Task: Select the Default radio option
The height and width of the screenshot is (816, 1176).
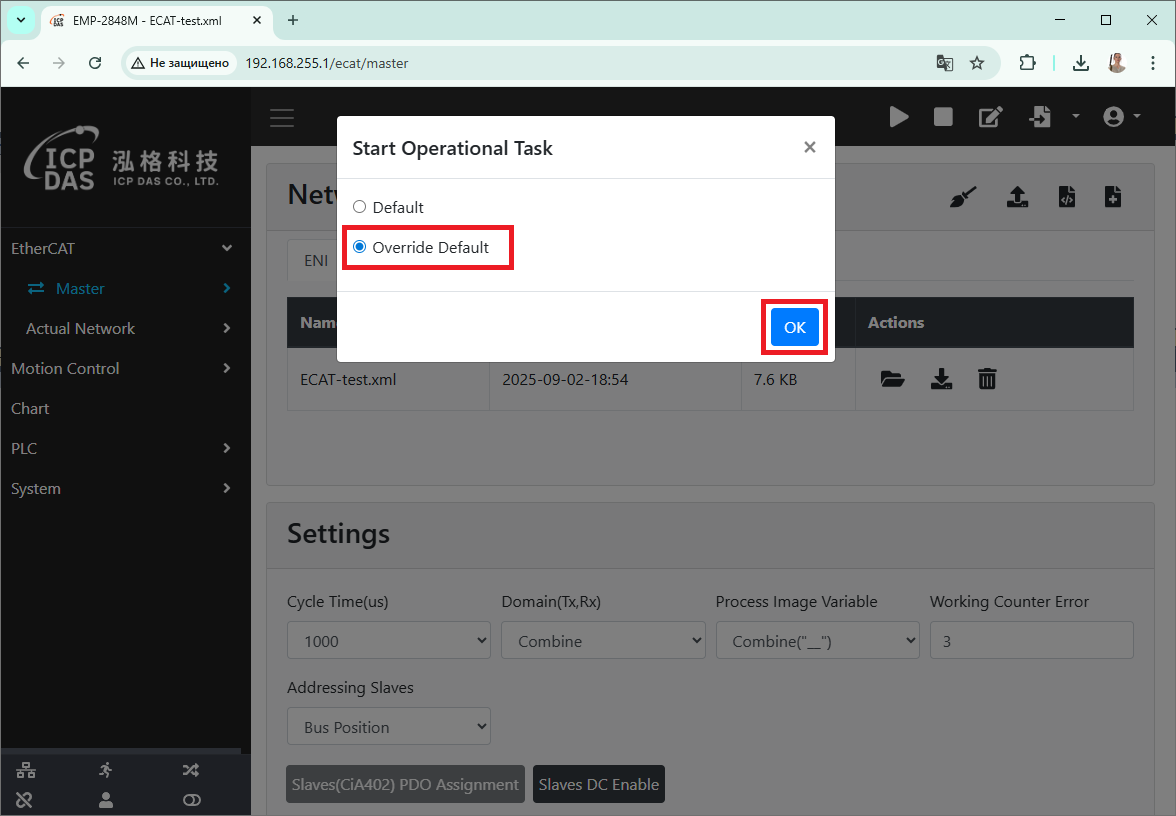Action: [360, 207]
